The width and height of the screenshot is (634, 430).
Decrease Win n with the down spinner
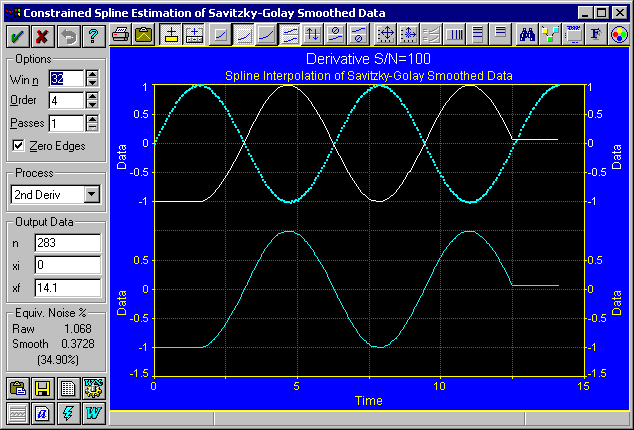[92, 83]
